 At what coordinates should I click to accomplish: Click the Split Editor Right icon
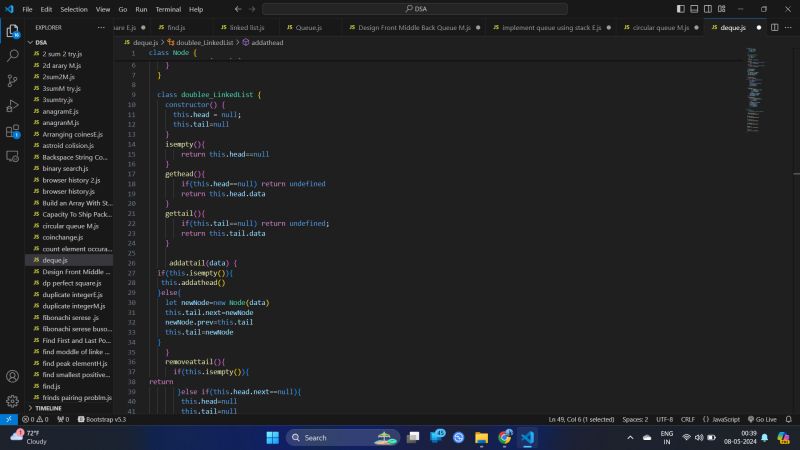pos(774,28)
